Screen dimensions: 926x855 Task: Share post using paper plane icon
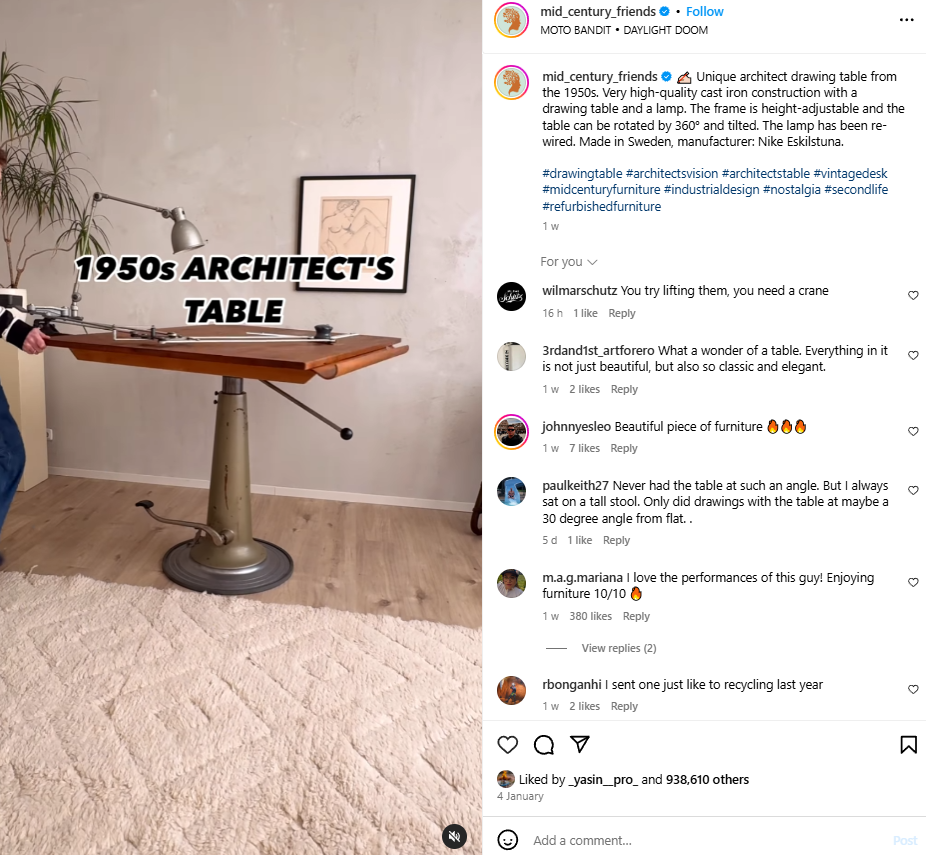(x=579, y=744)
